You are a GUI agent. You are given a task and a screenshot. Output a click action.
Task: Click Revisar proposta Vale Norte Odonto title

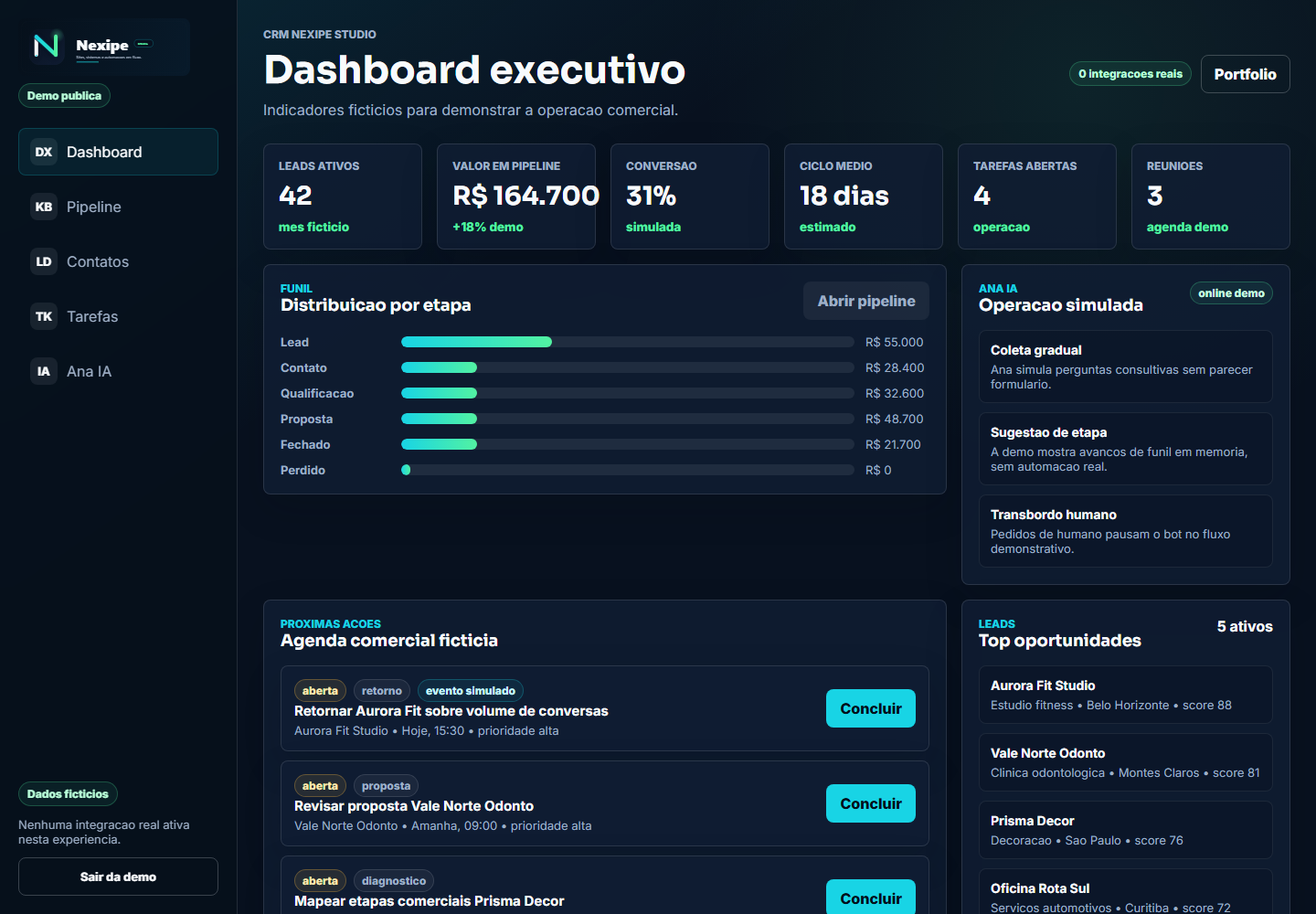(414, 806)
